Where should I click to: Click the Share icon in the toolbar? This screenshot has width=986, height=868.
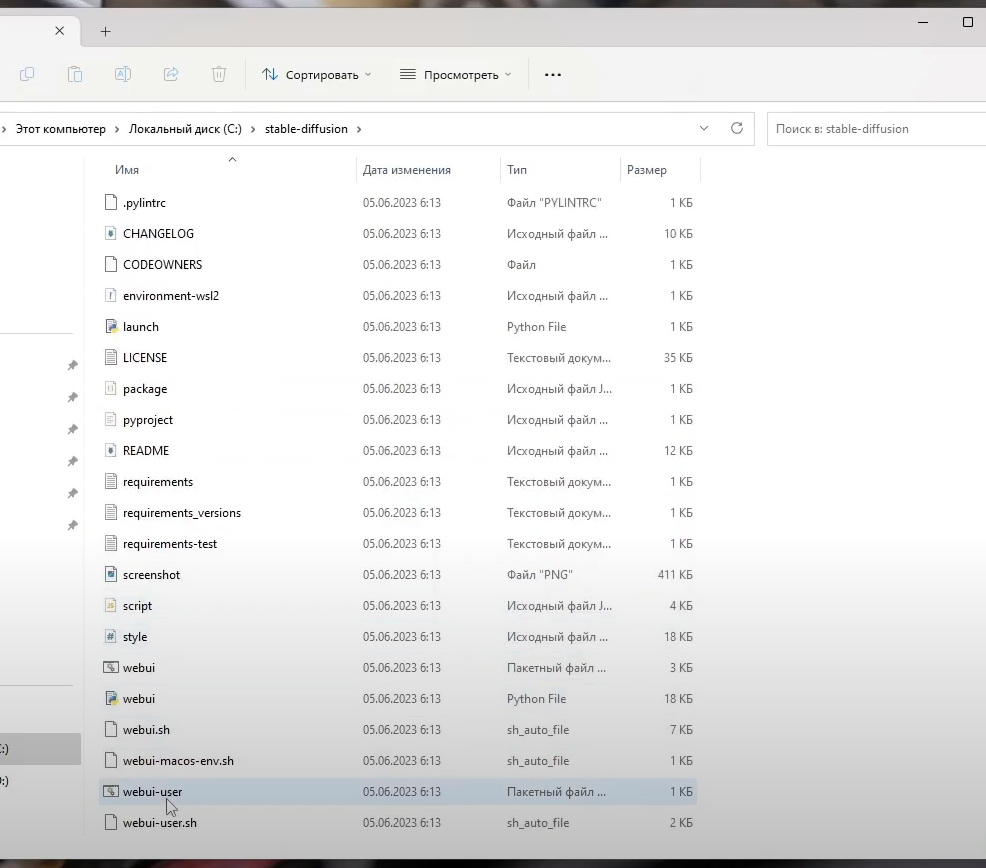pos(171,74)
